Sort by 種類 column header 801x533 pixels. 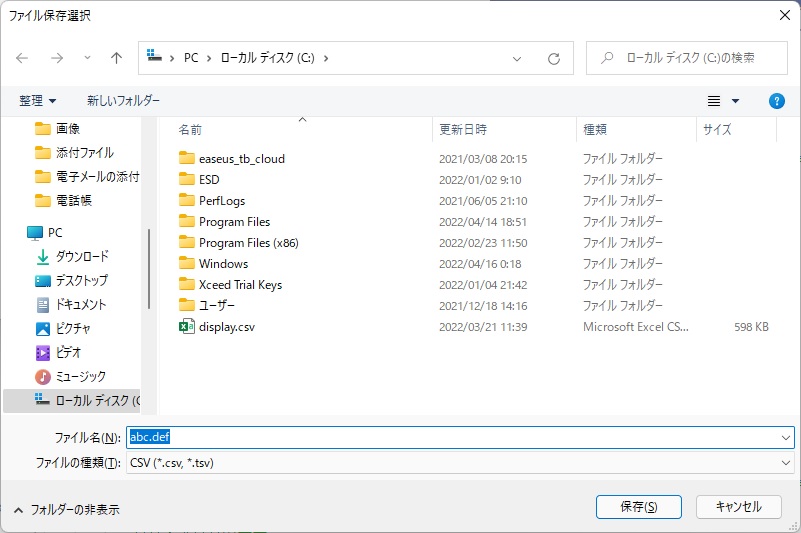(x=595, y=130)
